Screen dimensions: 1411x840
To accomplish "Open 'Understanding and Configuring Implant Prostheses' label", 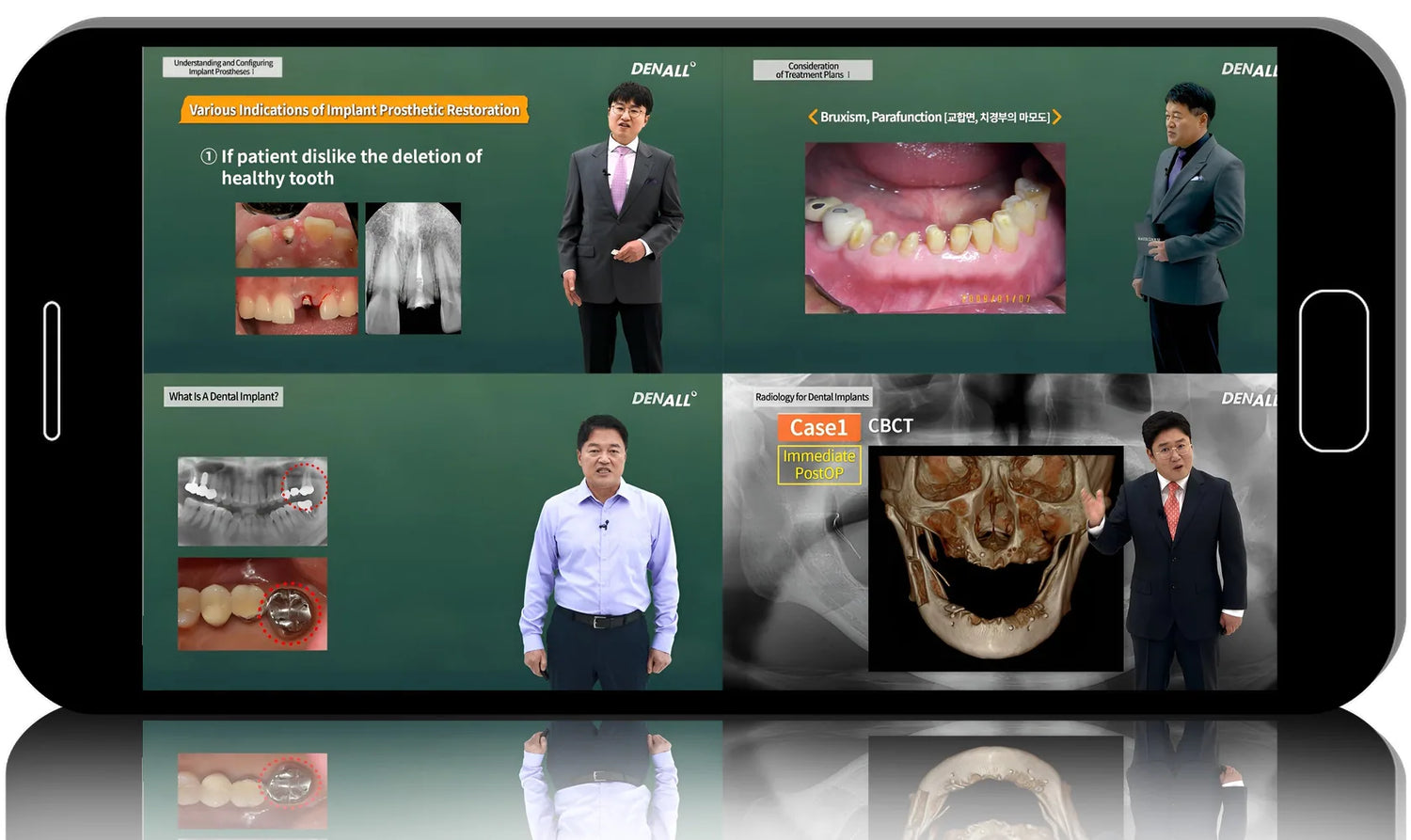I will pyautogui.click(x=222, y=67).
